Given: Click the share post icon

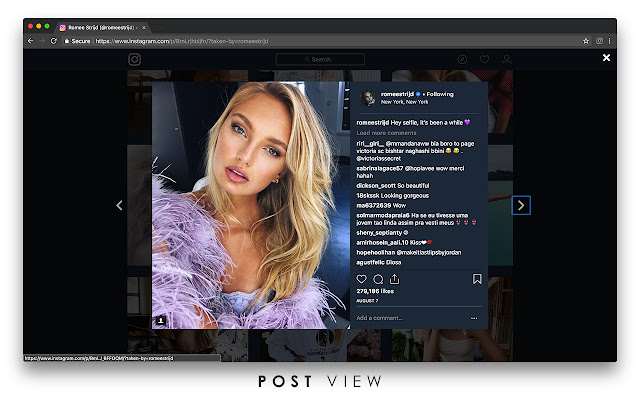Looking at the screenshot, I should coord(394,279).
